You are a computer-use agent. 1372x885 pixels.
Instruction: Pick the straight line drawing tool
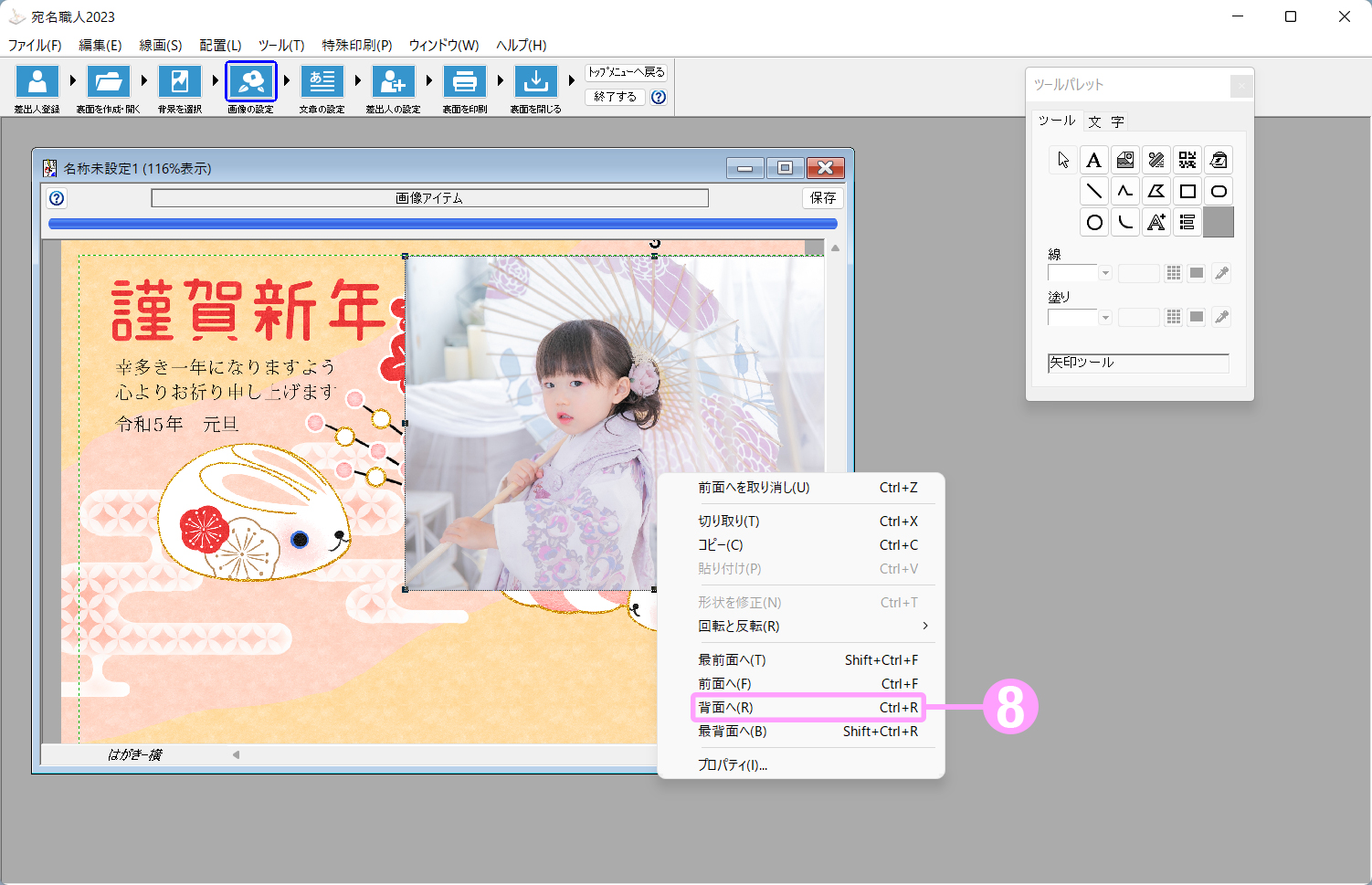[x=1094, y=192]
